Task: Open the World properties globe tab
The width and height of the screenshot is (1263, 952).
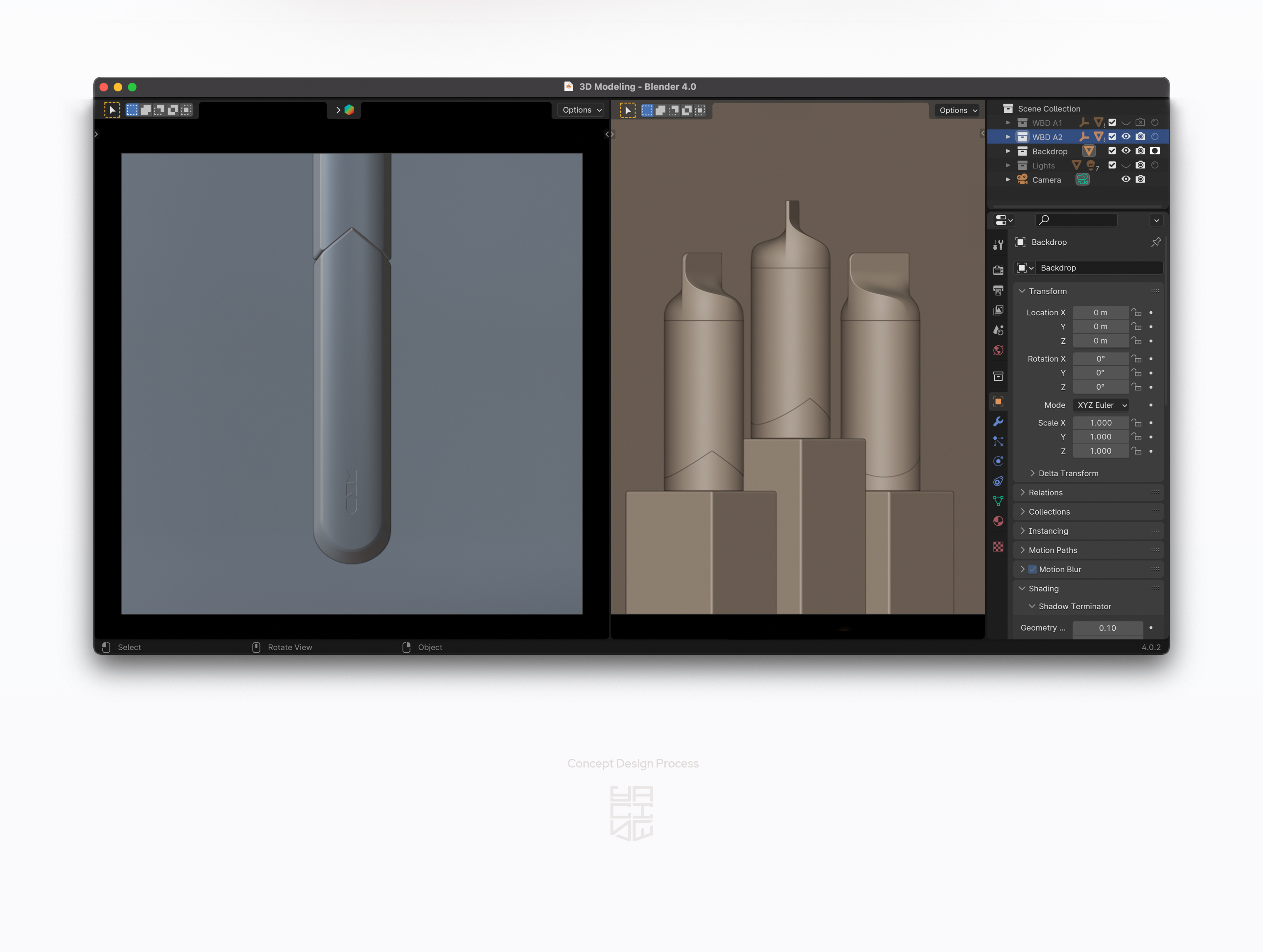Action: pyautogui.click(x=998, y=350)
